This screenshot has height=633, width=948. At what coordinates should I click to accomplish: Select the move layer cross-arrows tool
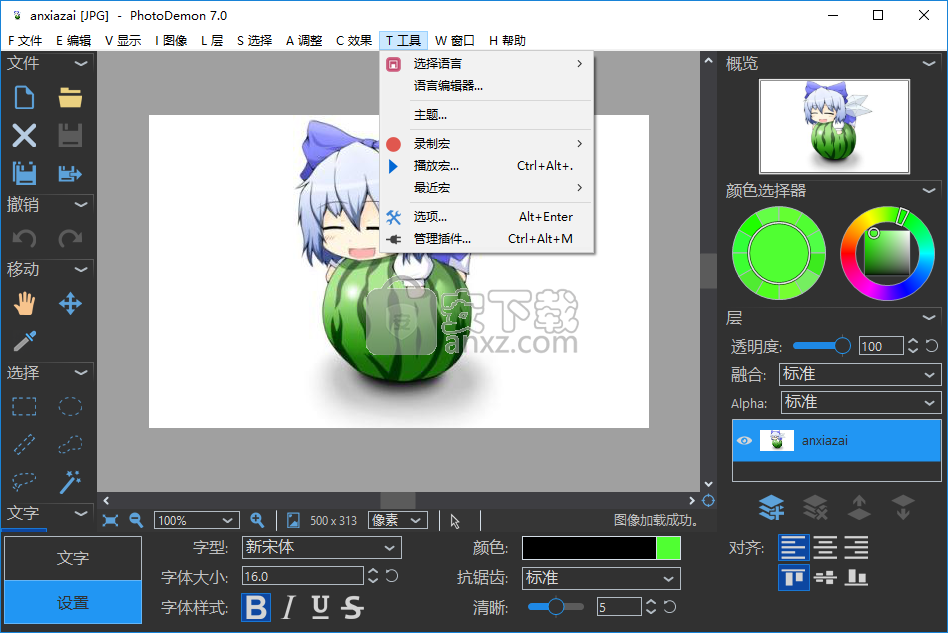click(70, 304)
